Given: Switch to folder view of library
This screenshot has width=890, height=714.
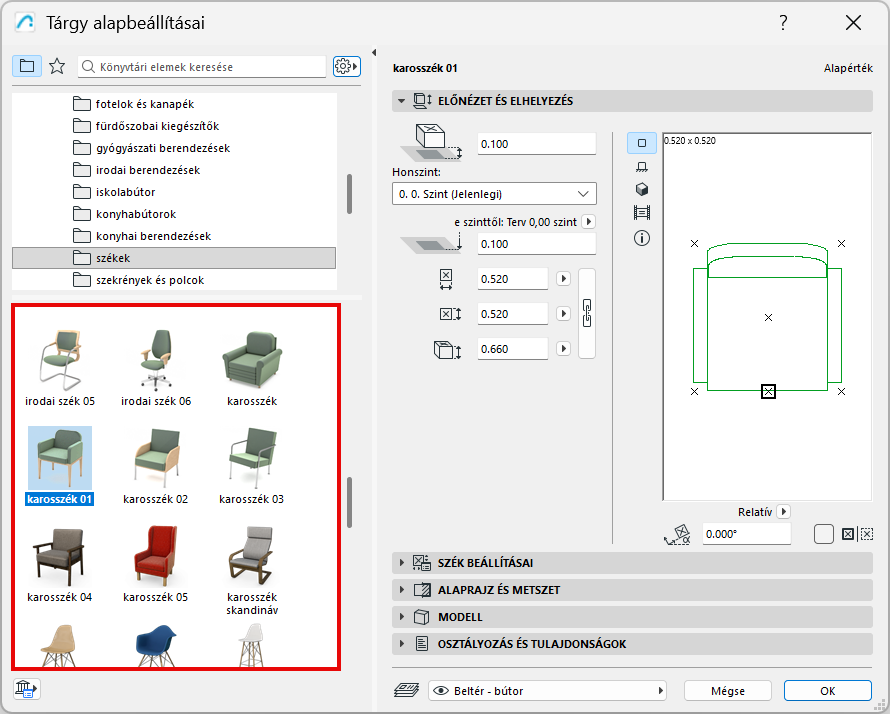Looking at the screenshot, I should point(27,66).
